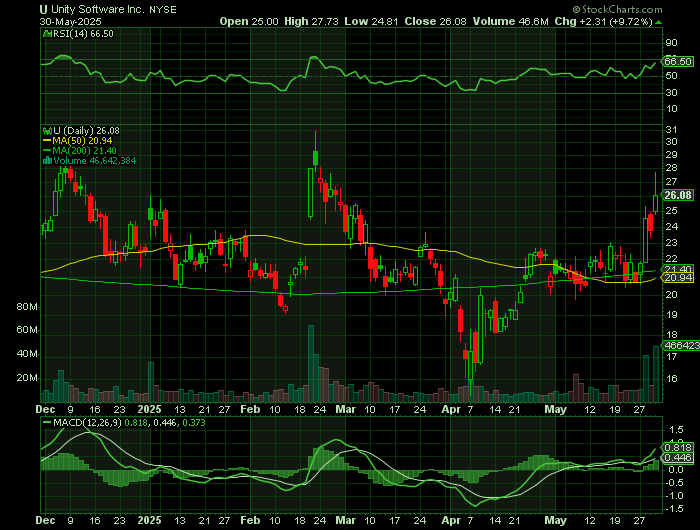Click the 50 level on the RSI axis

(671, 76)
